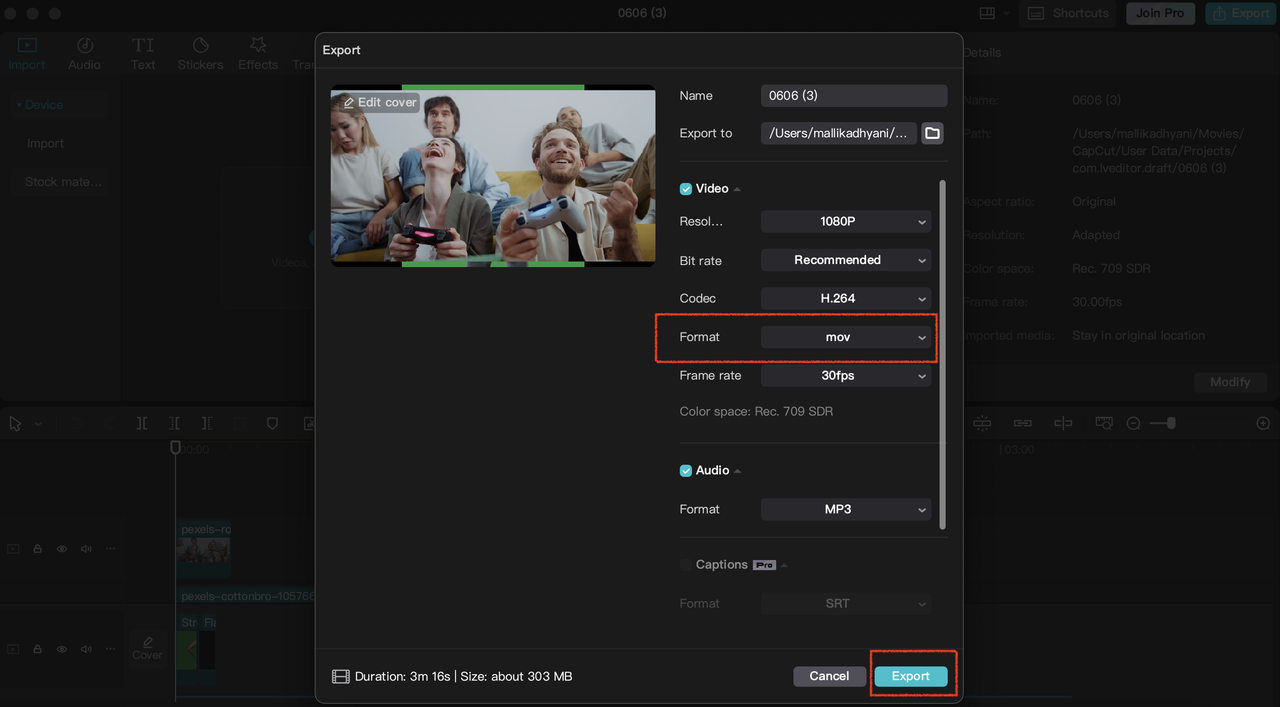The image size is (1280, 707).
Task: Open the Stickers tab in the top toolbar
Action: click(x=200, y=54)
